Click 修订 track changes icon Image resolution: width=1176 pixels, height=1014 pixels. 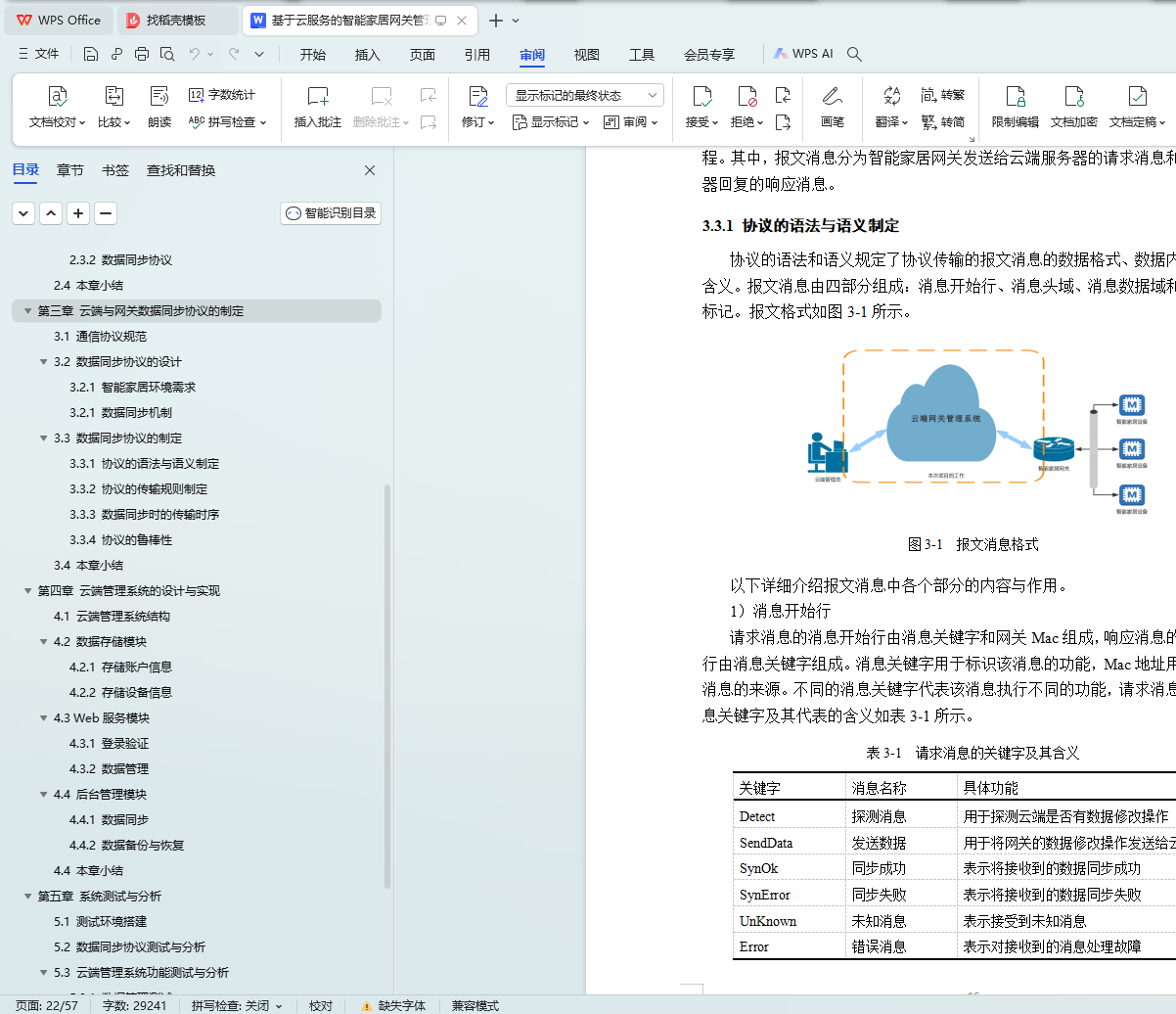[x=477, y=96]
